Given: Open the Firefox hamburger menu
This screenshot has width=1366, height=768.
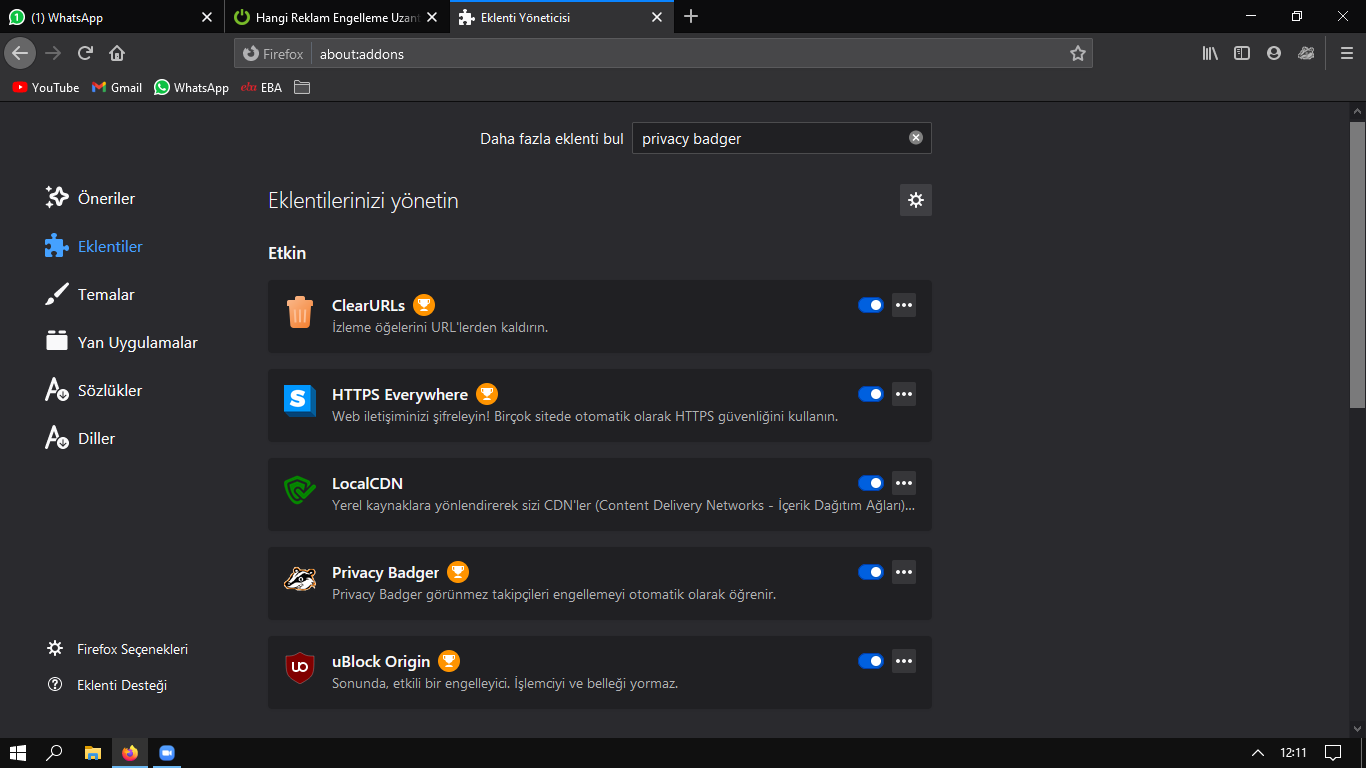Looking at the screenshot, I should click(1346, 53).
